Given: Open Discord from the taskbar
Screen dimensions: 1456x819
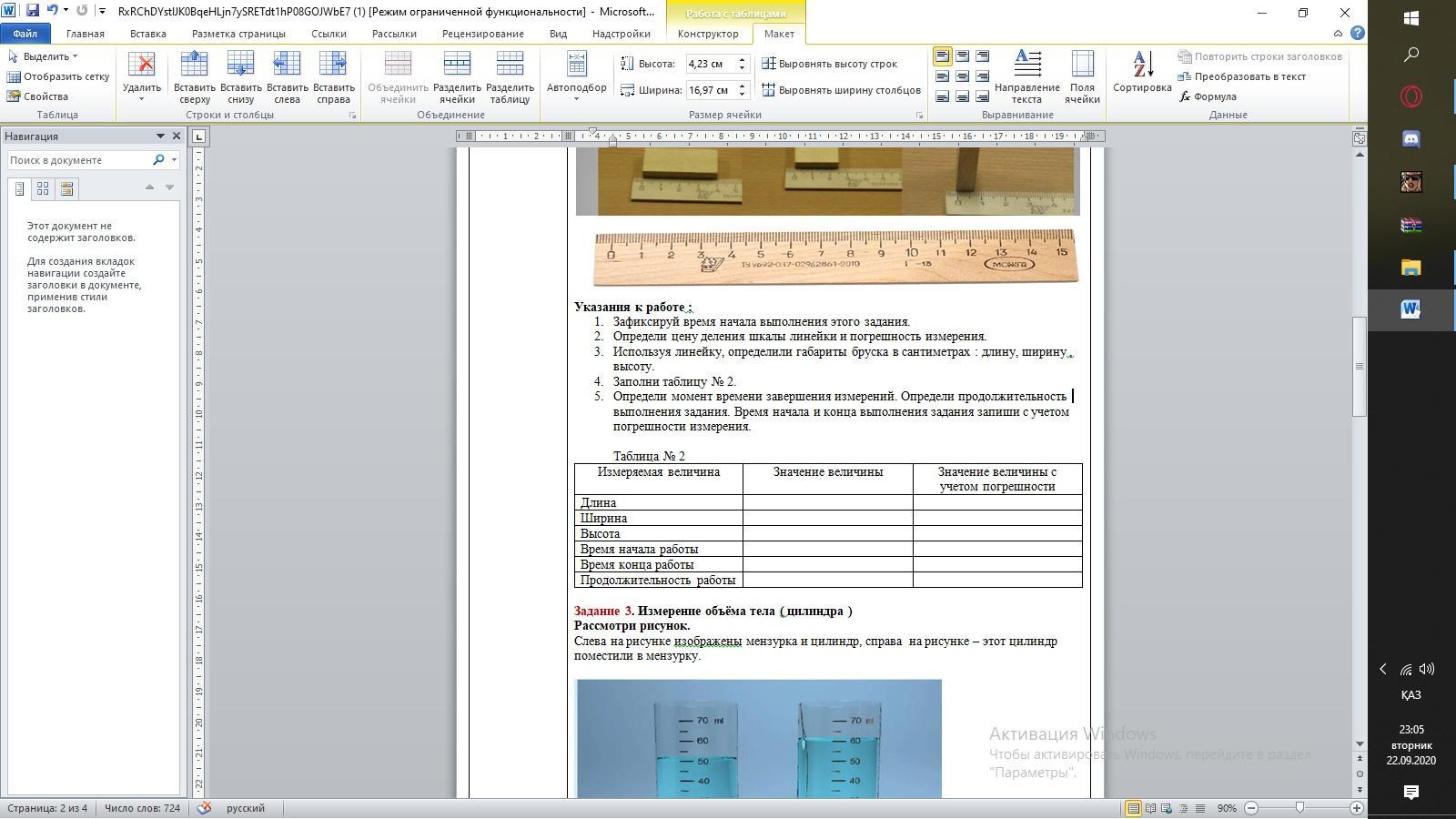Looking at the screenshot, I should click(1411, 139).
